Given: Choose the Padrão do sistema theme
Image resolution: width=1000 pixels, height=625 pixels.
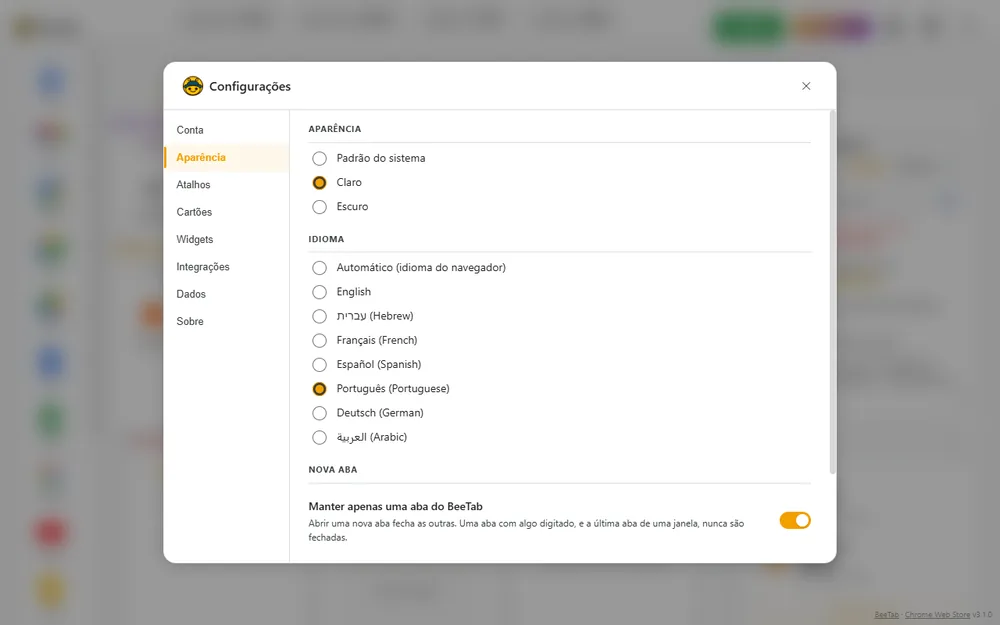Looking at the screenshot, I should click(x=320, y=158).
